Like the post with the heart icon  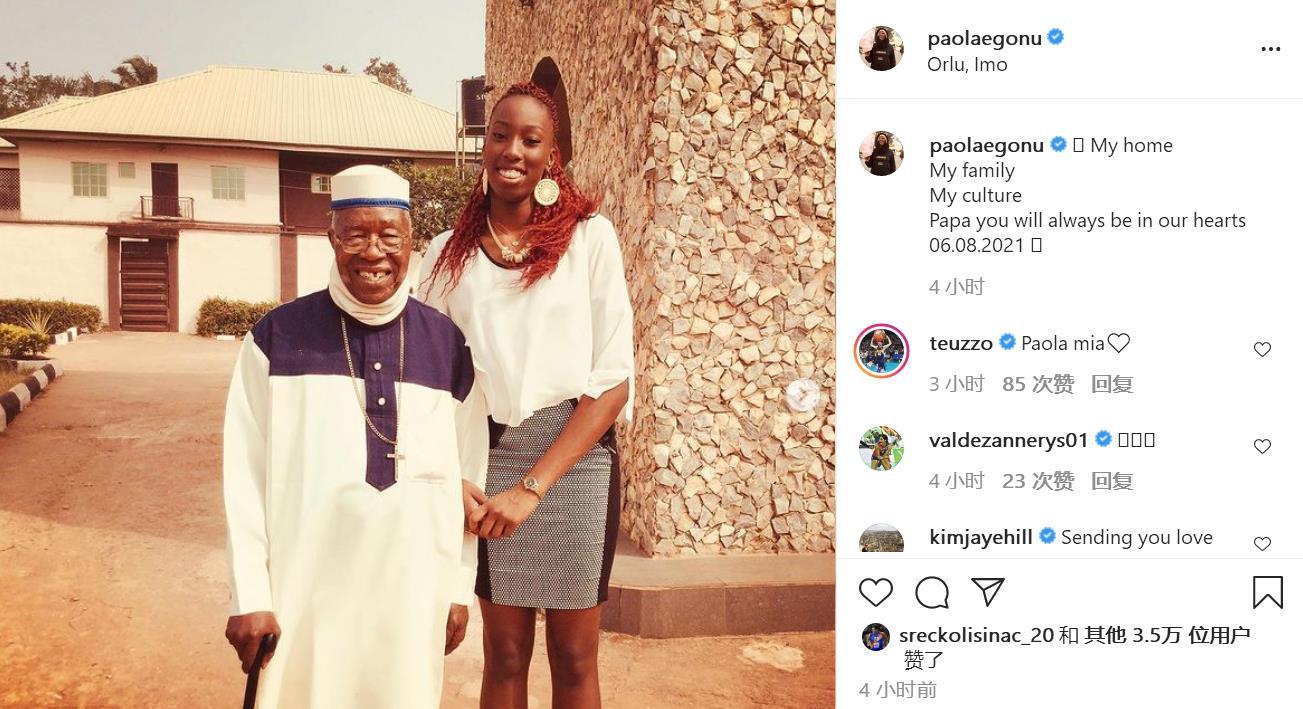point(875,592)
